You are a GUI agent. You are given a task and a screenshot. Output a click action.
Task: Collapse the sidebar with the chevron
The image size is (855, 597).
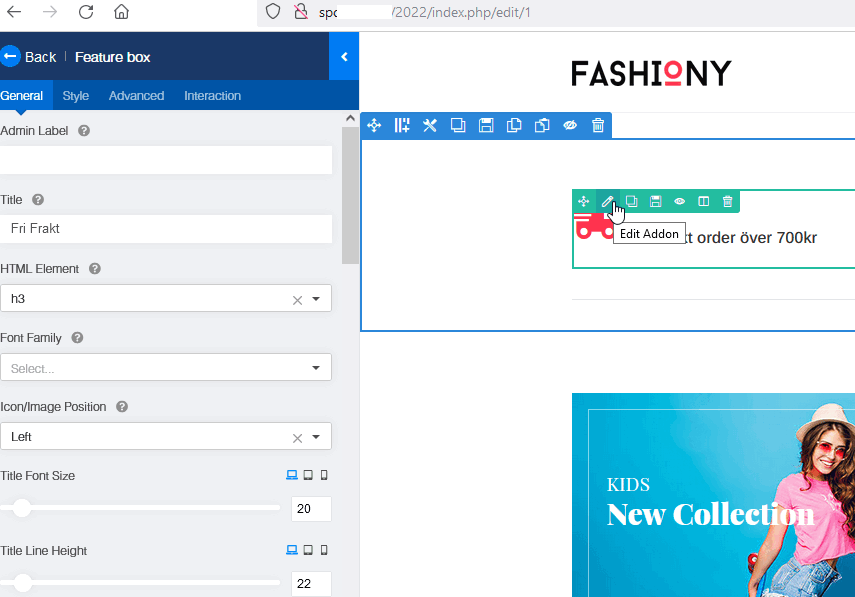tap(344, 57)
